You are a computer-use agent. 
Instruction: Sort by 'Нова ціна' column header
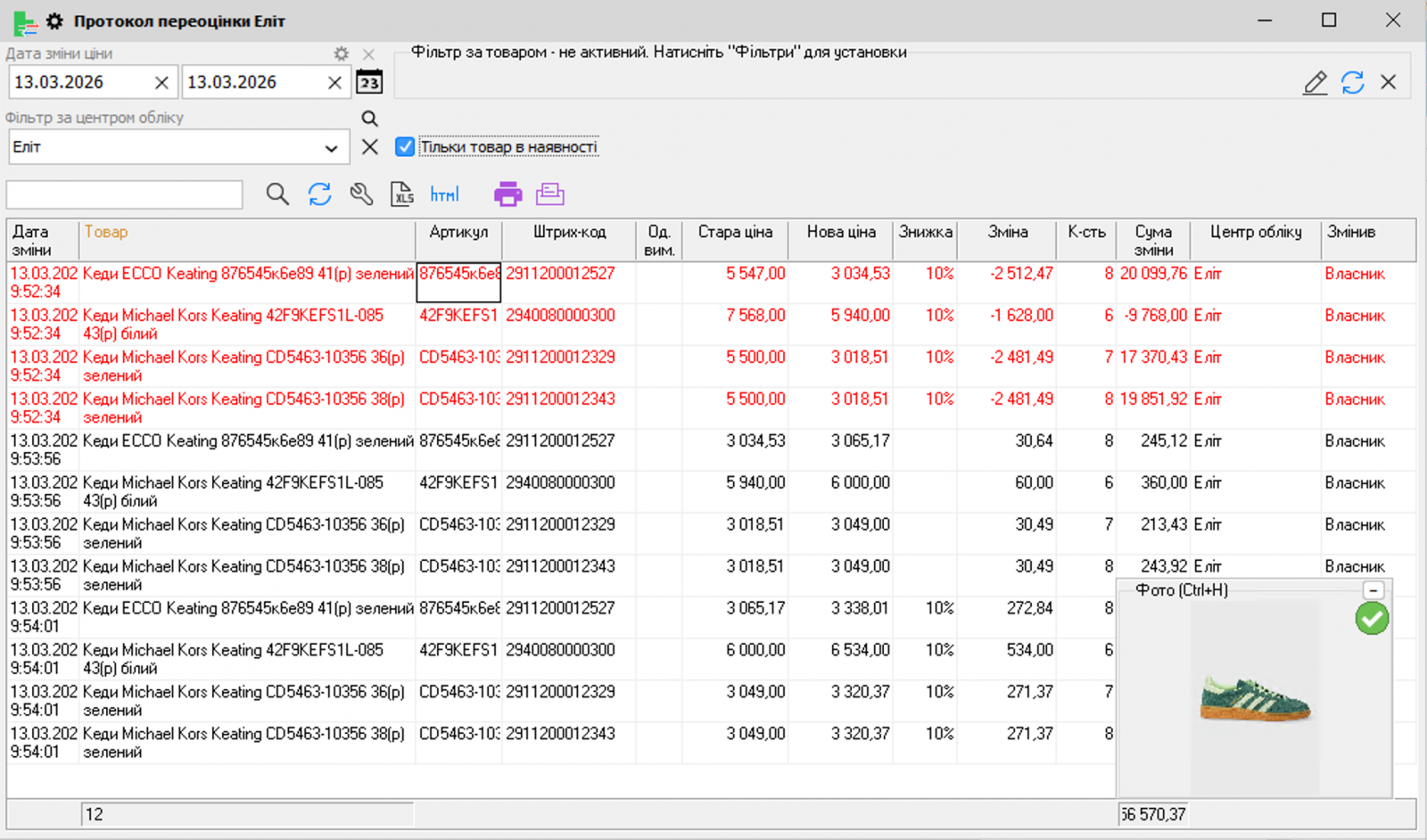840,232
